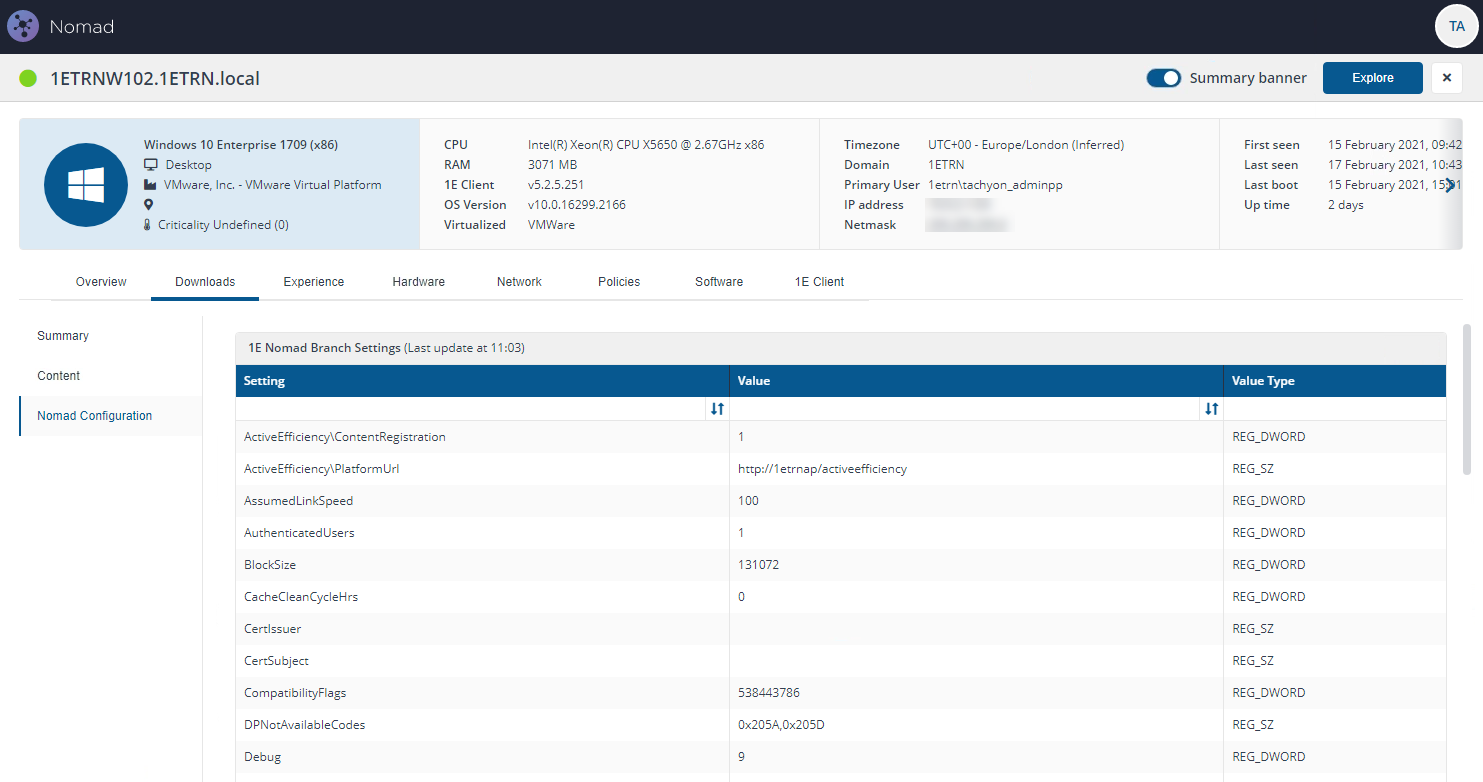Click the Value Type filter field
Screen dimensions: 1483x782
click(x=1335, y=409)
